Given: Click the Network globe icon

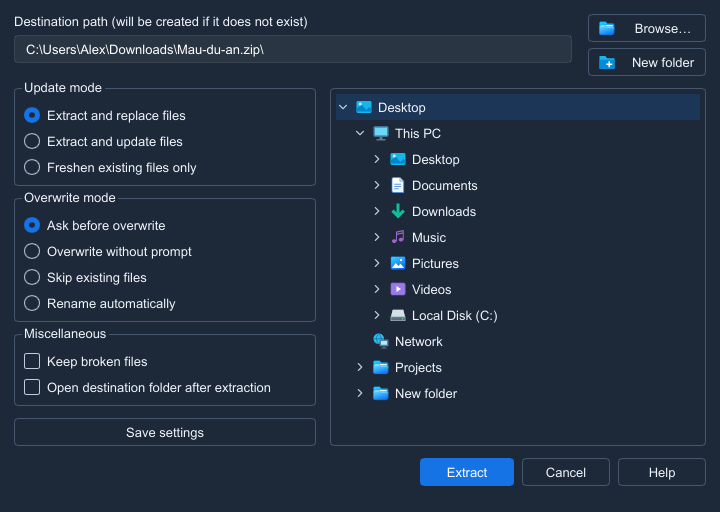Looking at the screenshot, I should [381, 341].
